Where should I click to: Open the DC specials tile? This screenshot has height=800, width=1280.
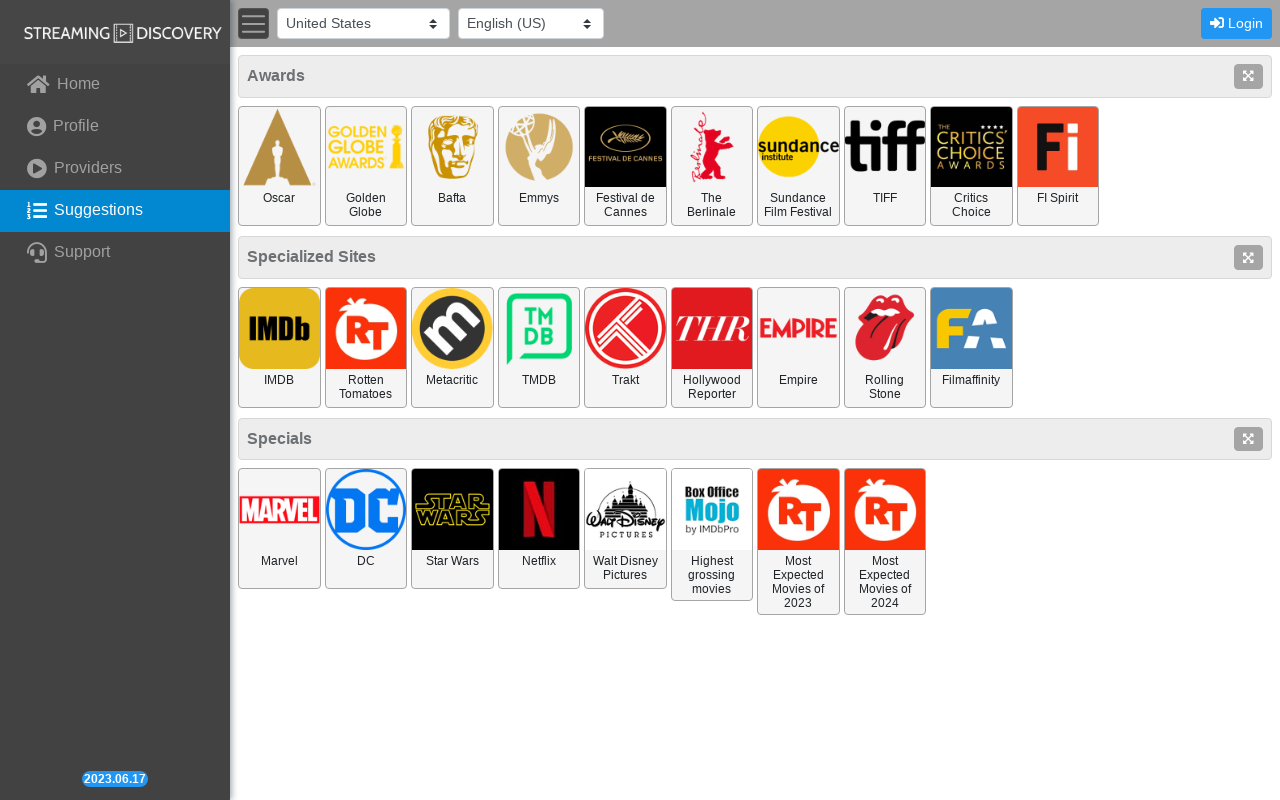click(x=366, y=528)
